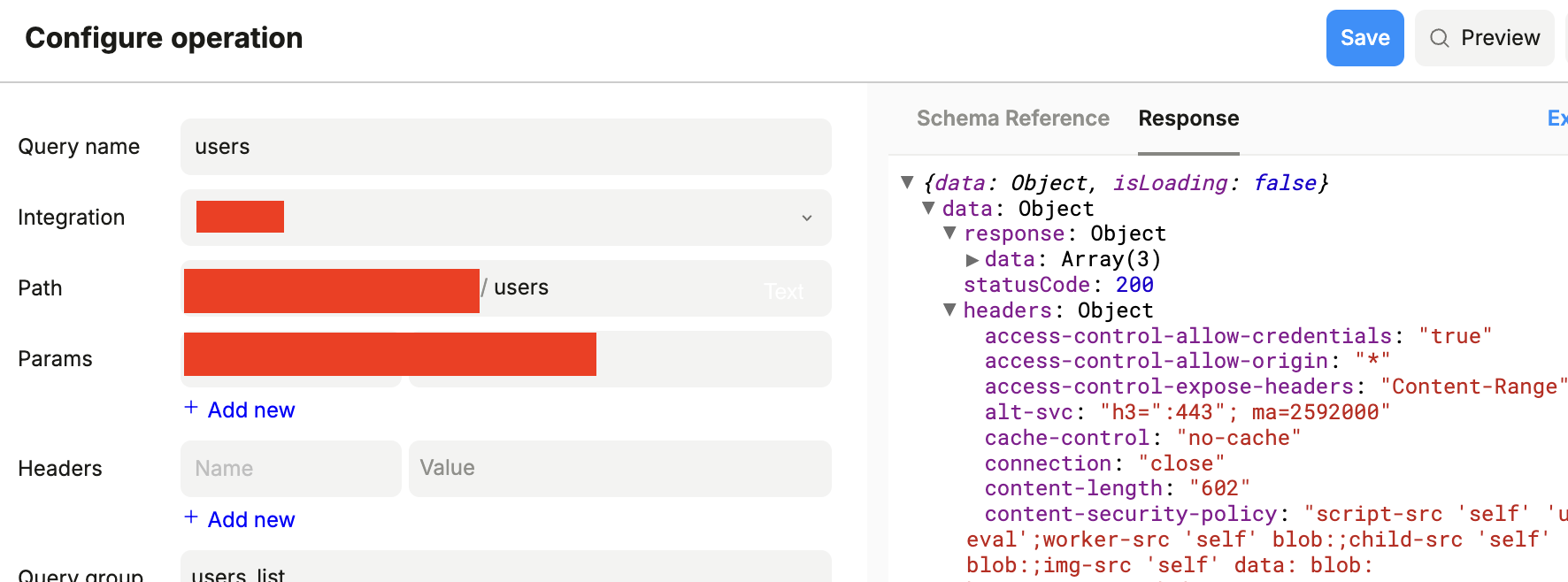Click the Path field after users
Viewport: 1568px width, 582px height.
click(x=655, y=288)
